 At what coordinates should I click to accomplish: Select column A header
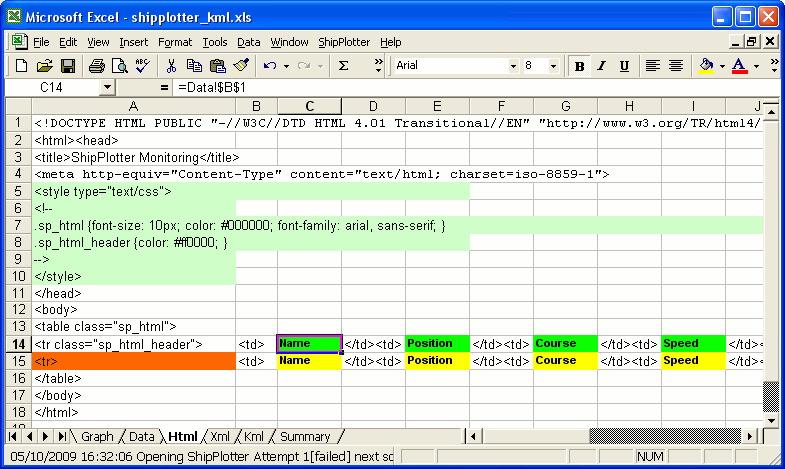pyautogui.click(x=134, y=106)
